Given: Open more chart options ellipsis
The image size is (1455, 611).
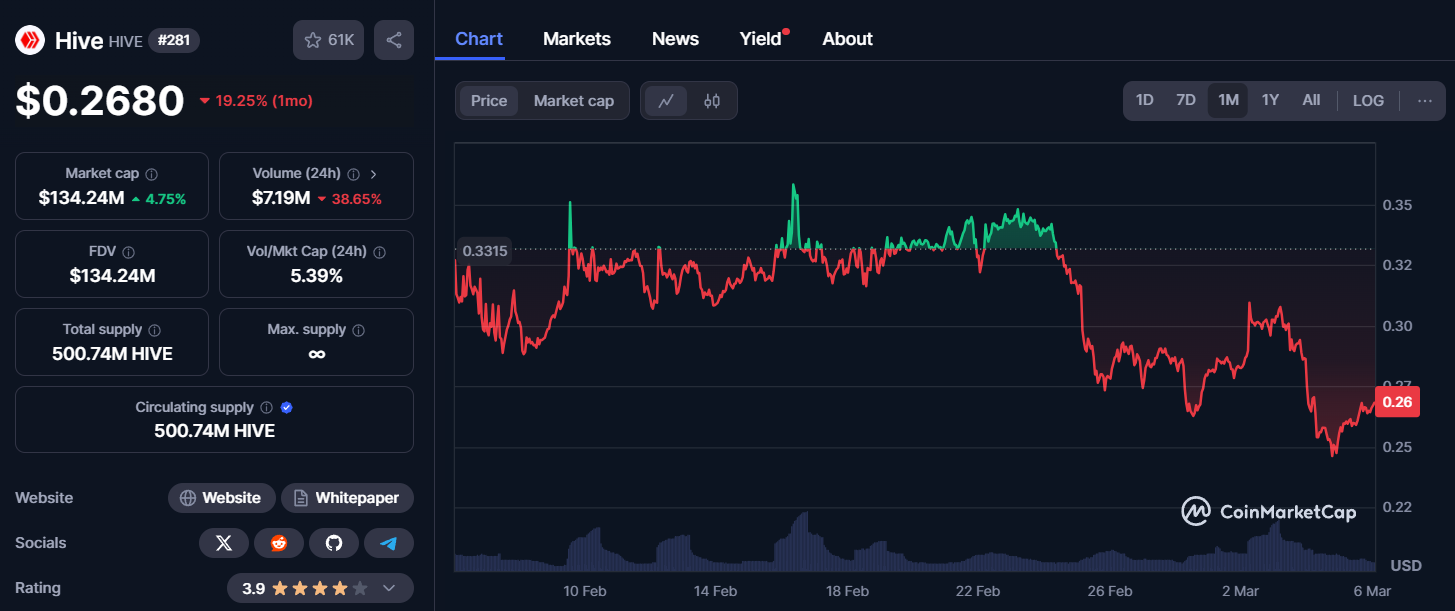Looking at the screenshot, I should pos(1425,101).
